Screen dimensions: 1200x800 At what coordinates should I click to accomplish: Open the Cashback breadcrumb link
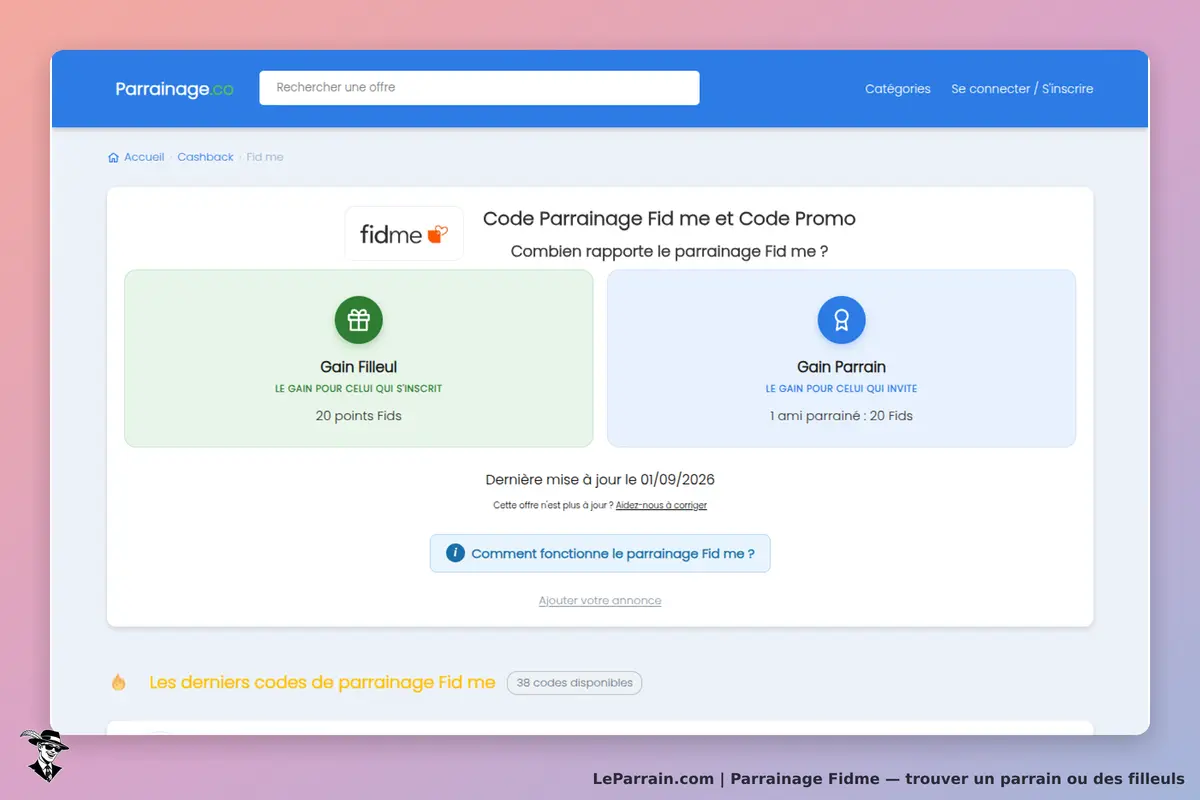coord(205,157)
